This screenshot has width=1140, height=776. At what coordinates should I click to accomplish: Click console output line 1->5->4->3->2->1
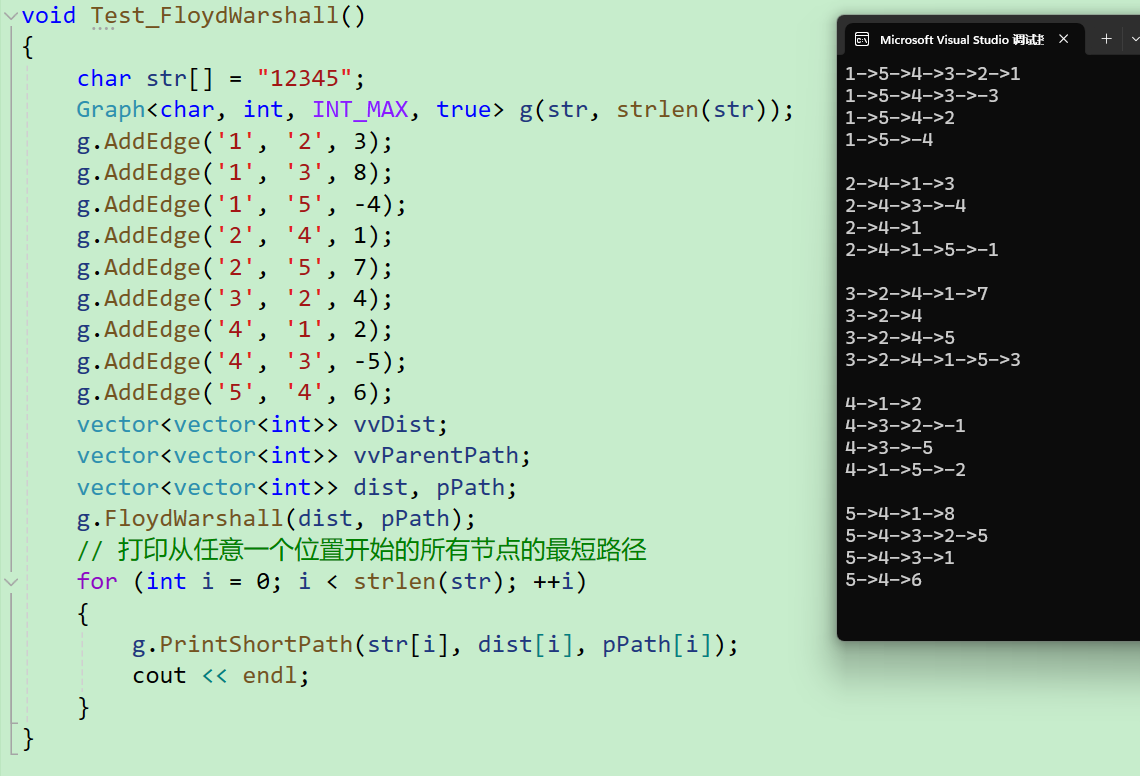[932, 73]
